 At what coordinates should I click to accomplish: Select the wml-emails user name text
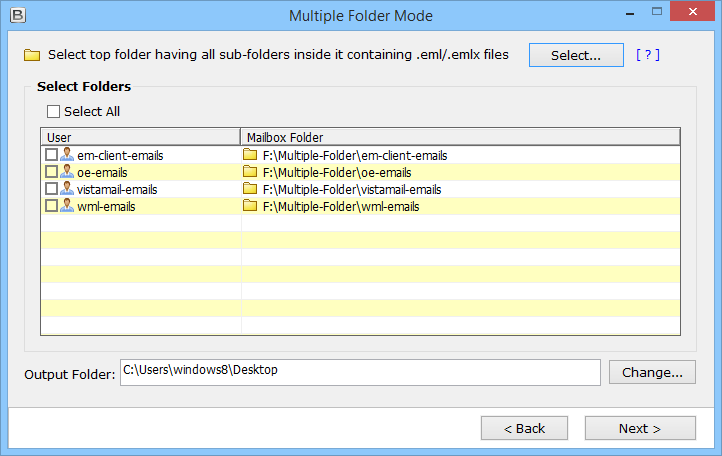106,207
